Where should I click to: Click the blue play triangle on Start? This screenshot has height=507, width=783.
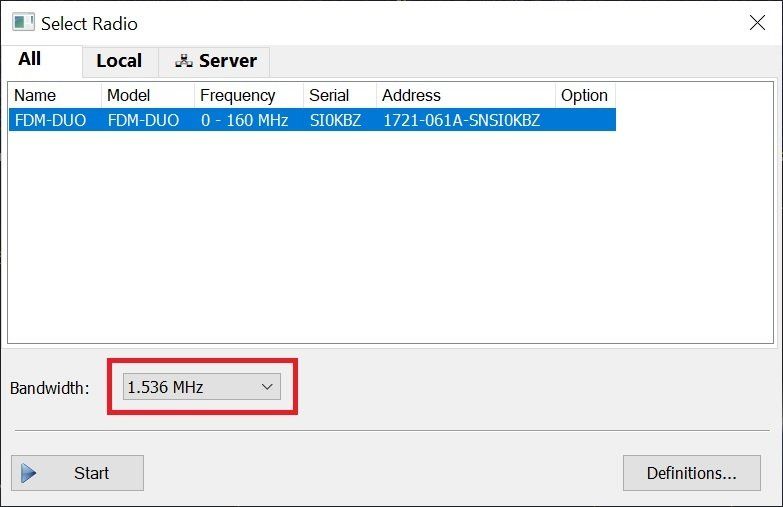pos(28,473)
